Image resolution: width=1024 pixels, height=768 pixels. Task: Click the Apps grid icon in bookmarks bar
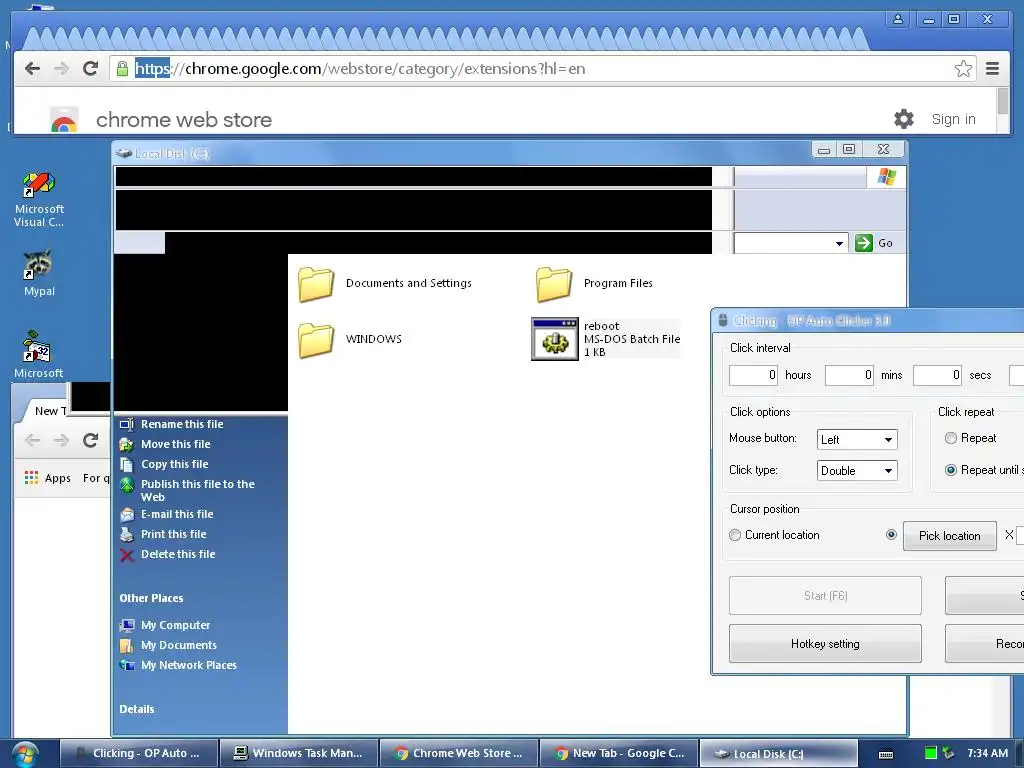click(x=31, y=478)
